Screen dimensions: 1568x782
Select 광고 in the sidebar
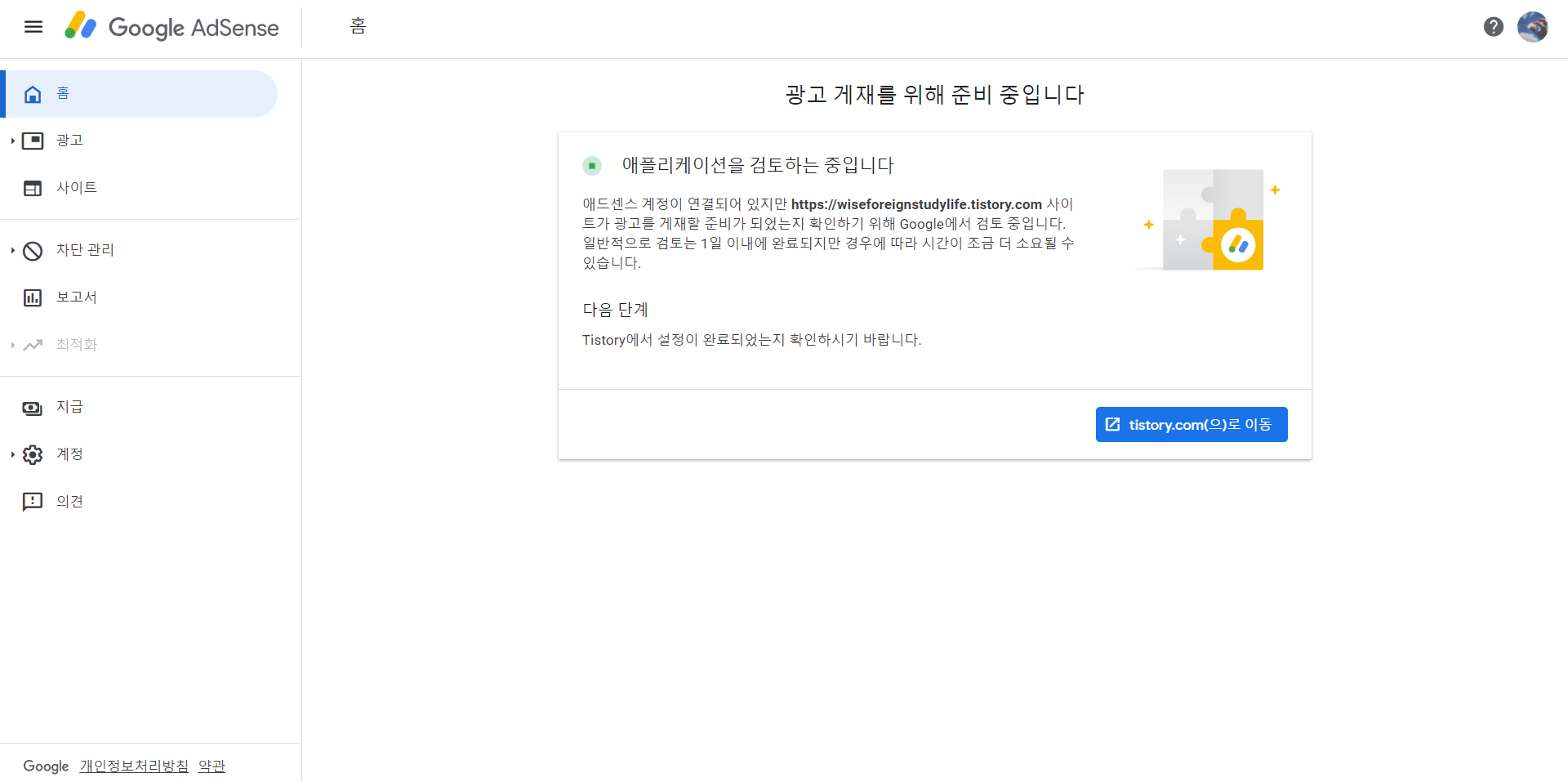140,141
